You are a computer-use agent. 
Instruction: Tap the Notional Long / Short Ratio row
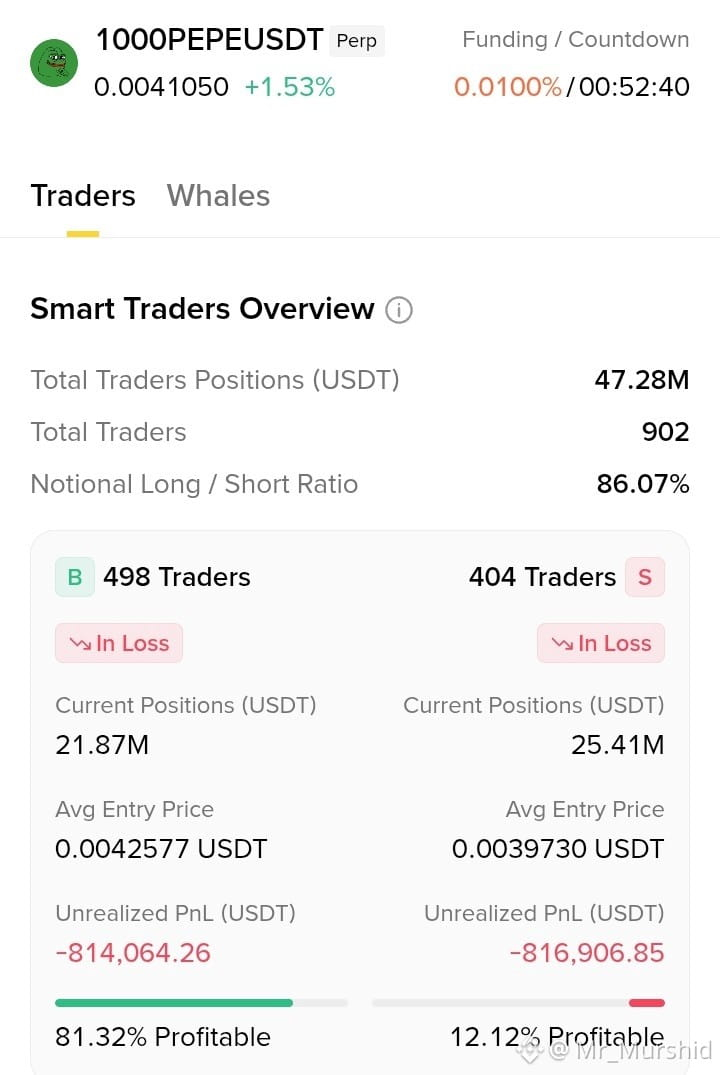[x=360, y=484]
